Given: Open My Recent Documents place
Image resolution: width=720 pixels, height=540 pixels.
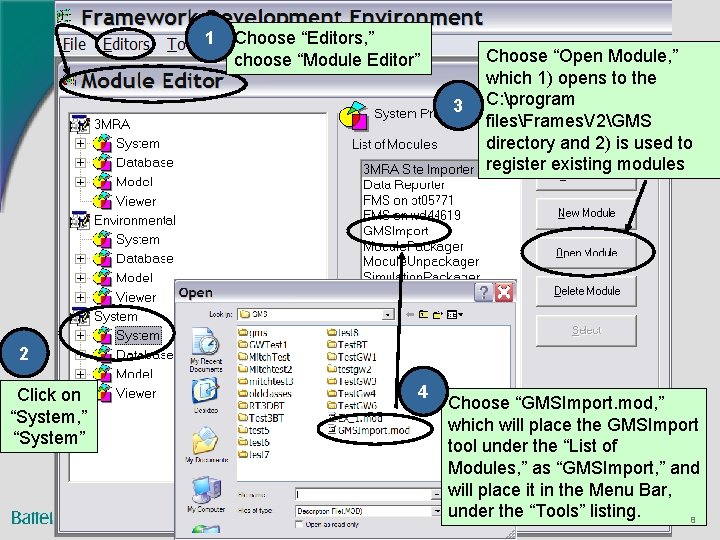Looking at the screenshot, I should point(205,350).
